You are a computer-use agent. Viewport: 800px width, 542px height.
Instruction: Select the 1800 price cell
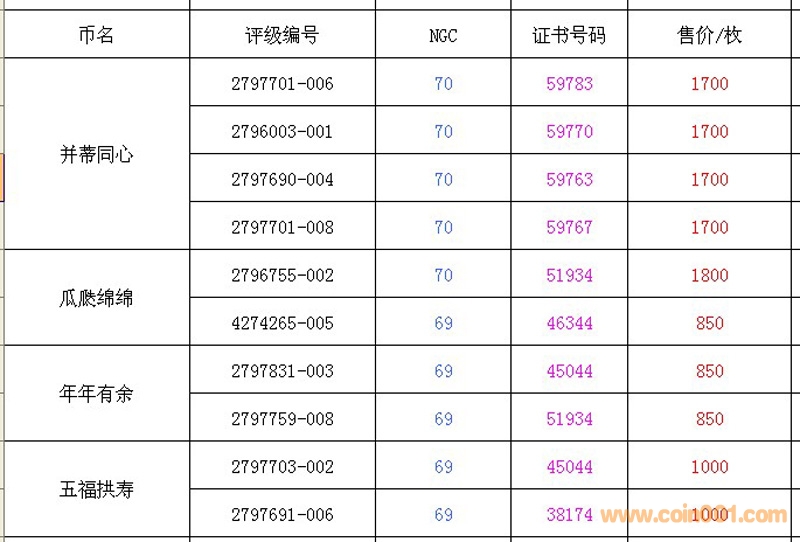[x=709, y=275]
